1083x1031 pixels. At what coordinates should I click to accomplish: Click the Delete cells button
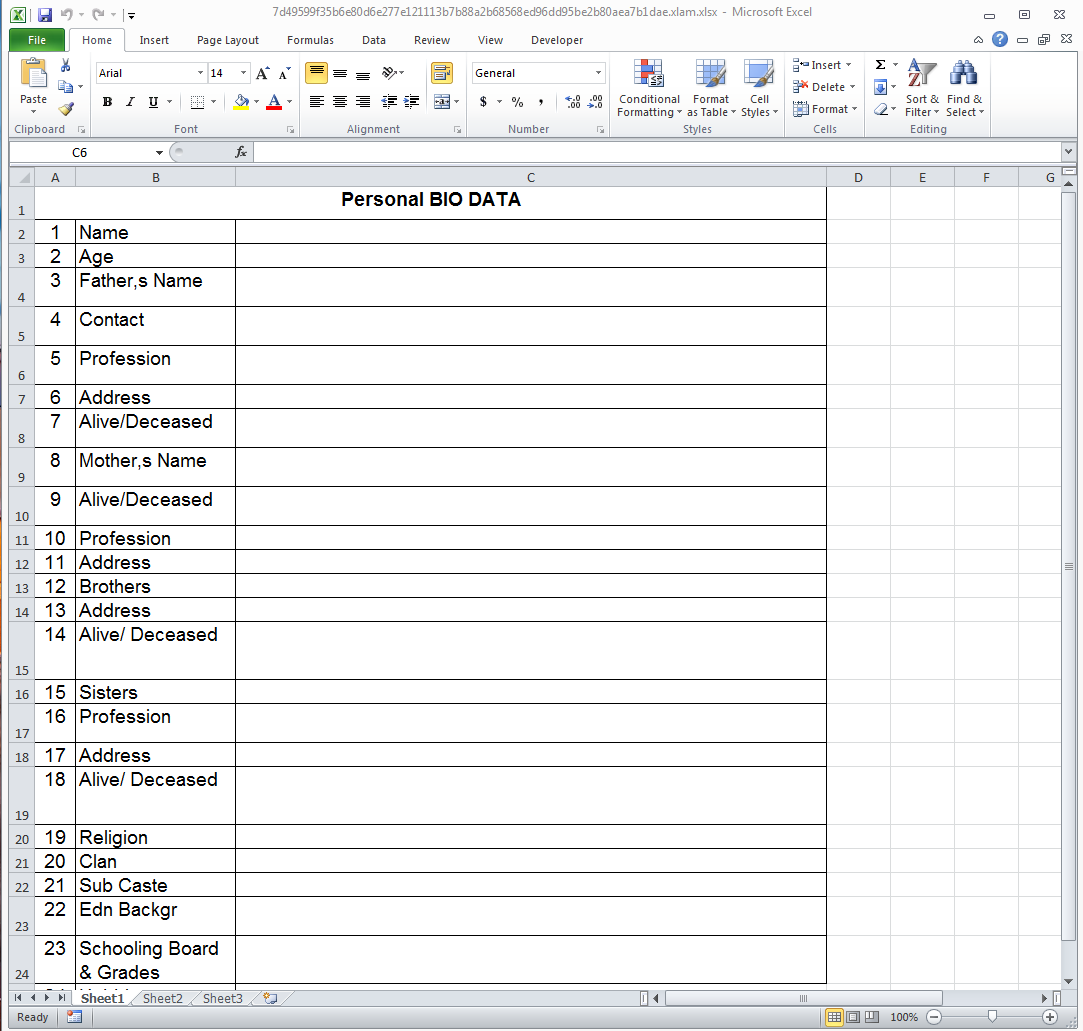click(824, 87)
